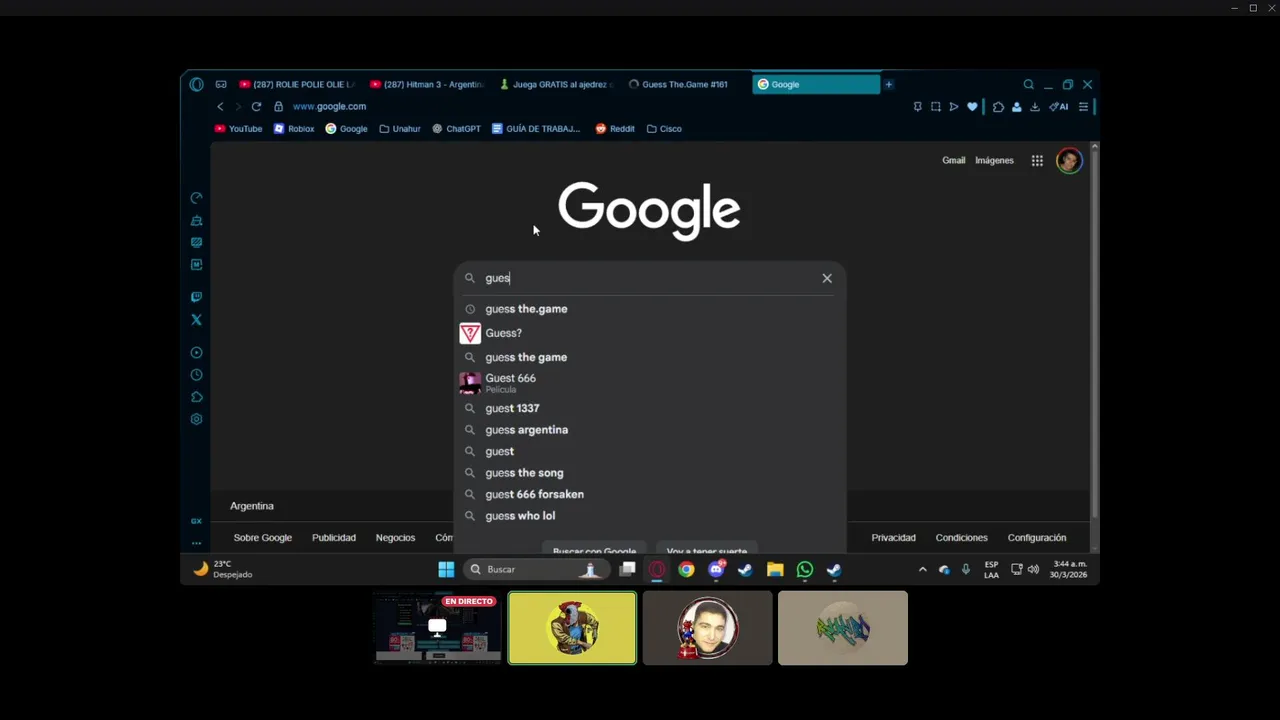Open the Player sidebar icon
Screen dimensions: 1280x720
point(196,353)
